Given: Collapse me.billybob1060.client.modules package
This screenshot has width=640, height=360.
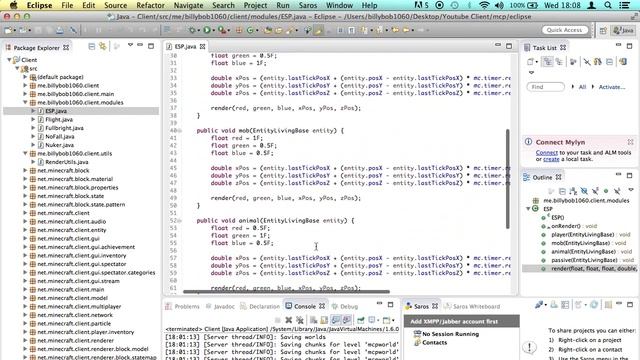Looking at the screenshot, I should pyautogui.click(x=25, y=102).
